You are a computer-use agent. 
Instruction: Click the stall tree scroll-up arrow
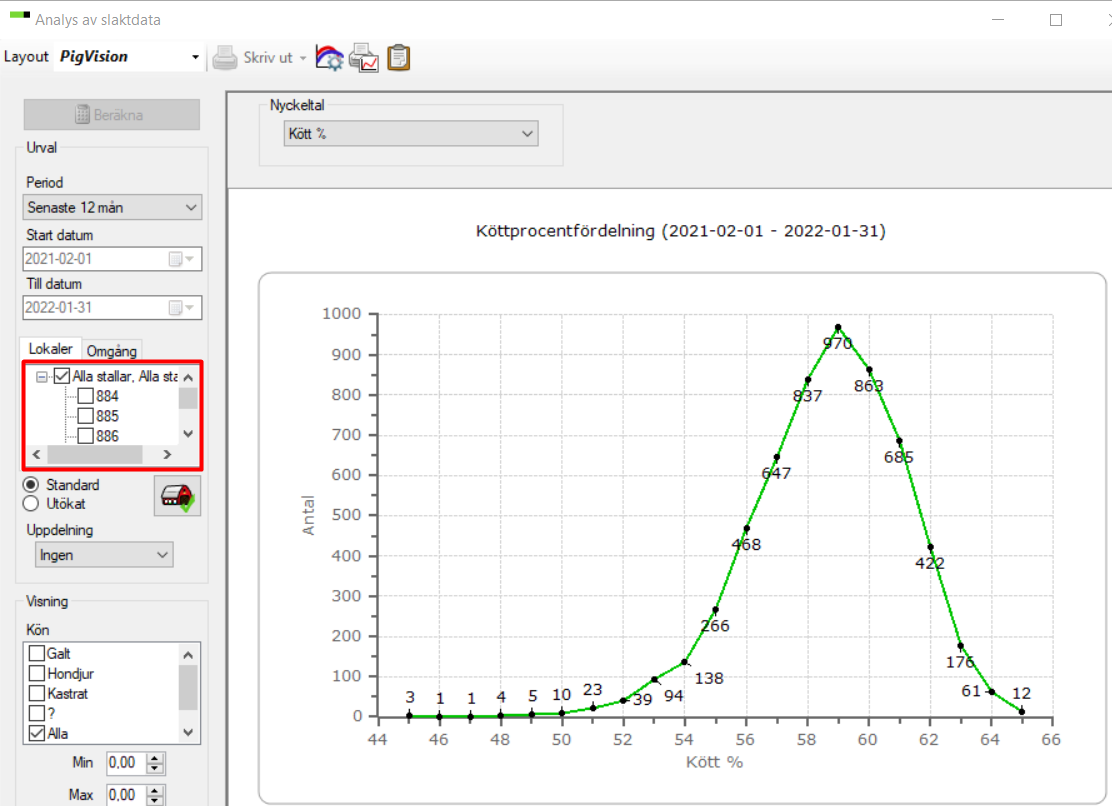pos(188,377)
